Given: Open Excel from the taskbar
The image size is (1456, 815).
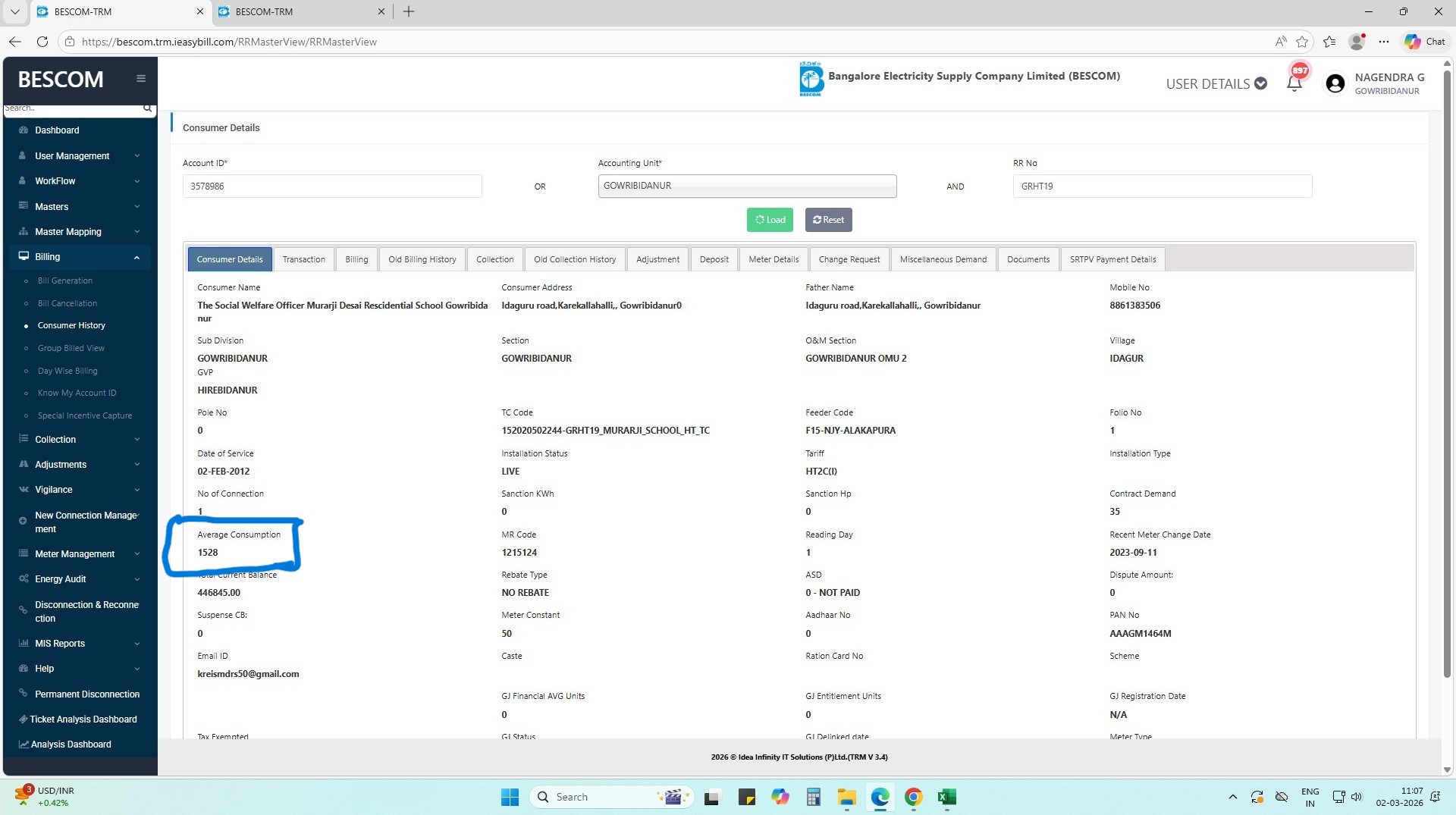Looking at the screenshot, I should coord(946,797).
